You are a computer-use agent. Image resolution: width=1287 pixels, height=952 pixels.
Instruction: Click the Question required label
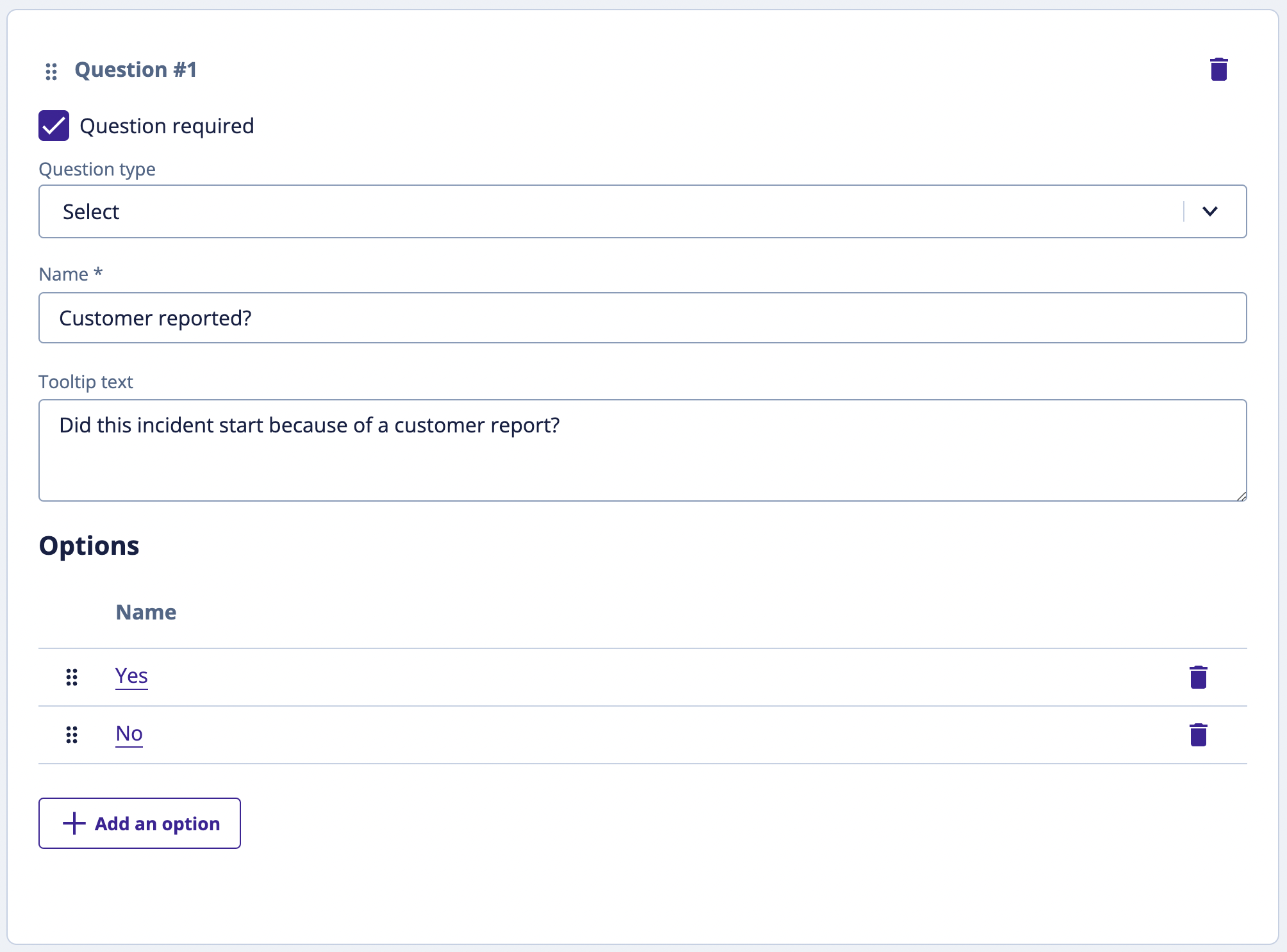click(167, 126)
